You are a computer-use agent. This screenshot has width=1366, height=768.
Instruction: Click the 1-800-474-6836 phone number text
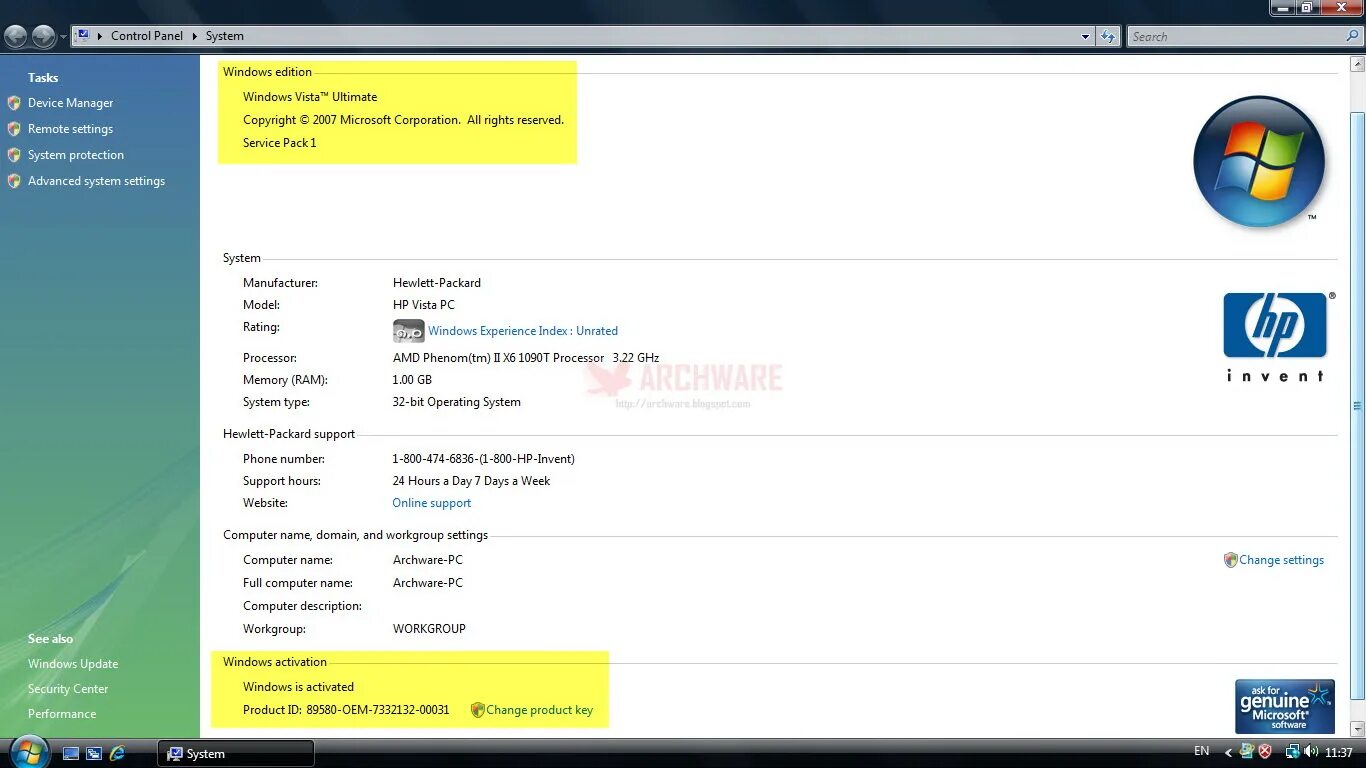click(x=483, y=459)
